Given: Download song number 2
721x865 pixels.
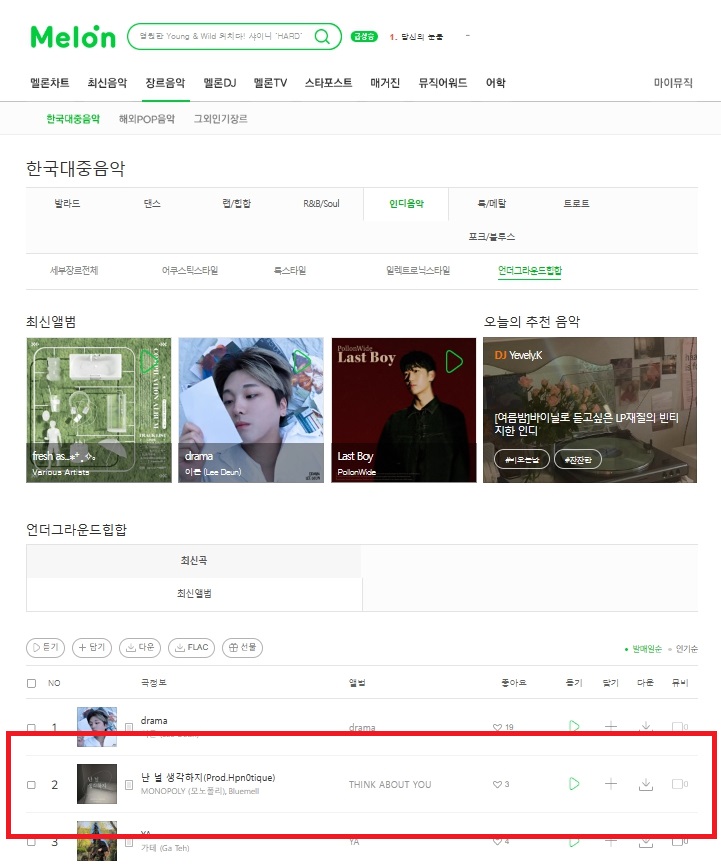Looking at the screenshot, I should [645, 784].
